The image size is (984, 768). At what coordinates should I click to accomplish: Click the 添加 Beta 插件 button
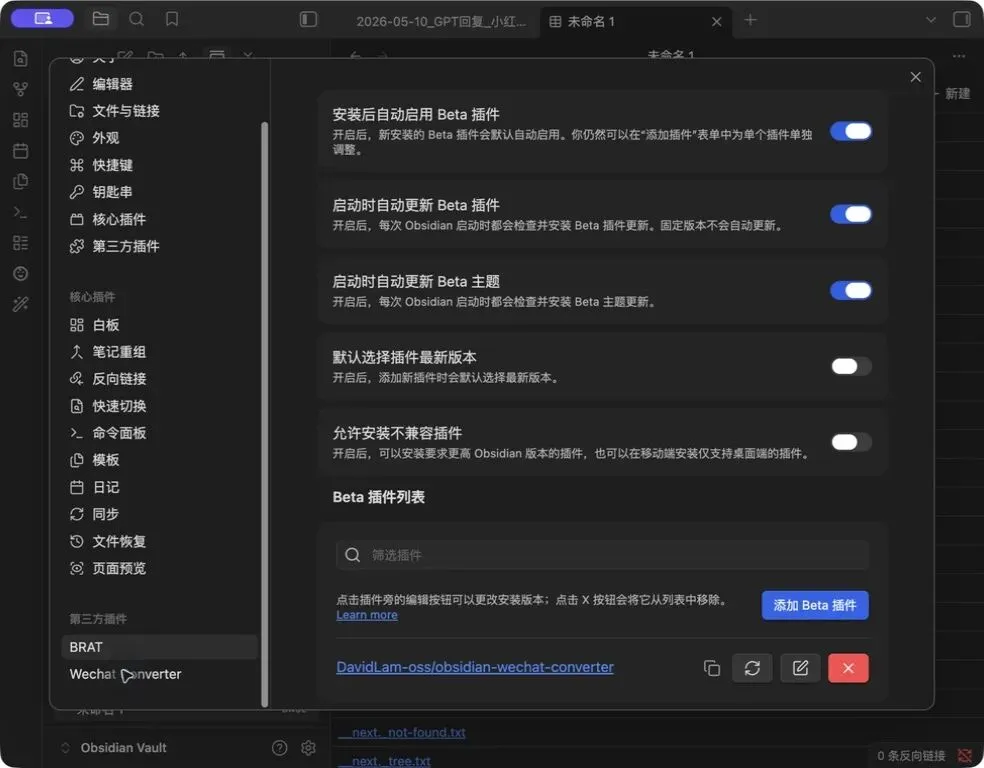click(815, 605)
